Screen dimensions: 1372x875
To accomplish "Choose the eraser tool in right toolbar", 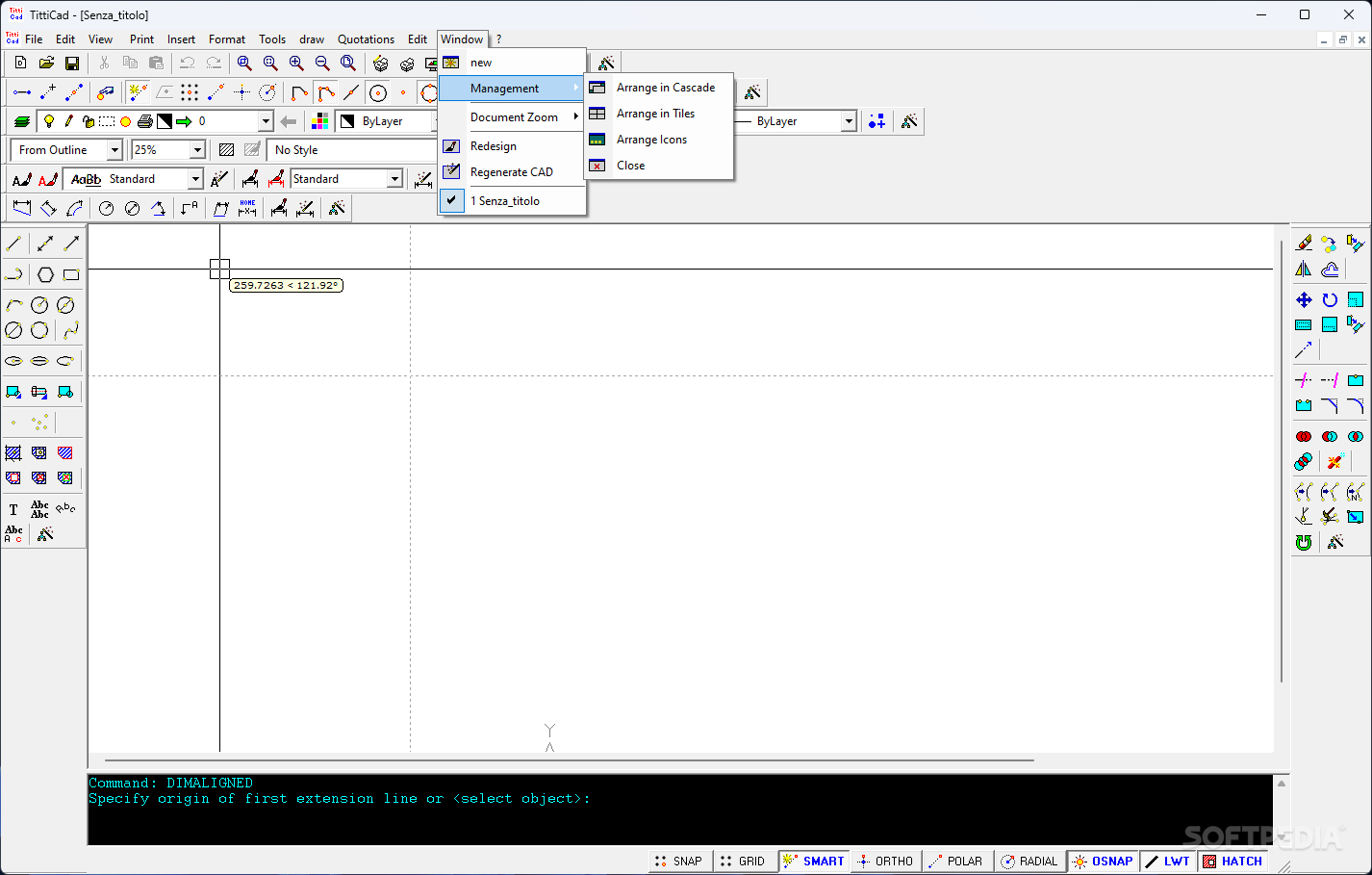I will [1304, 243].
